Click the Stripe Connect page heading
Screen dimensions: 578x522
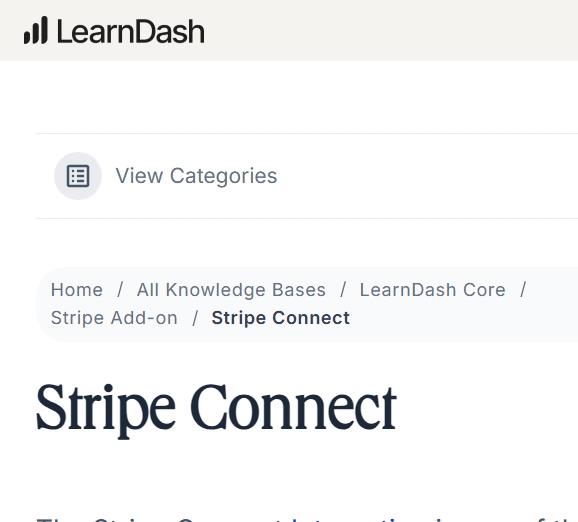tap(216, 409)
